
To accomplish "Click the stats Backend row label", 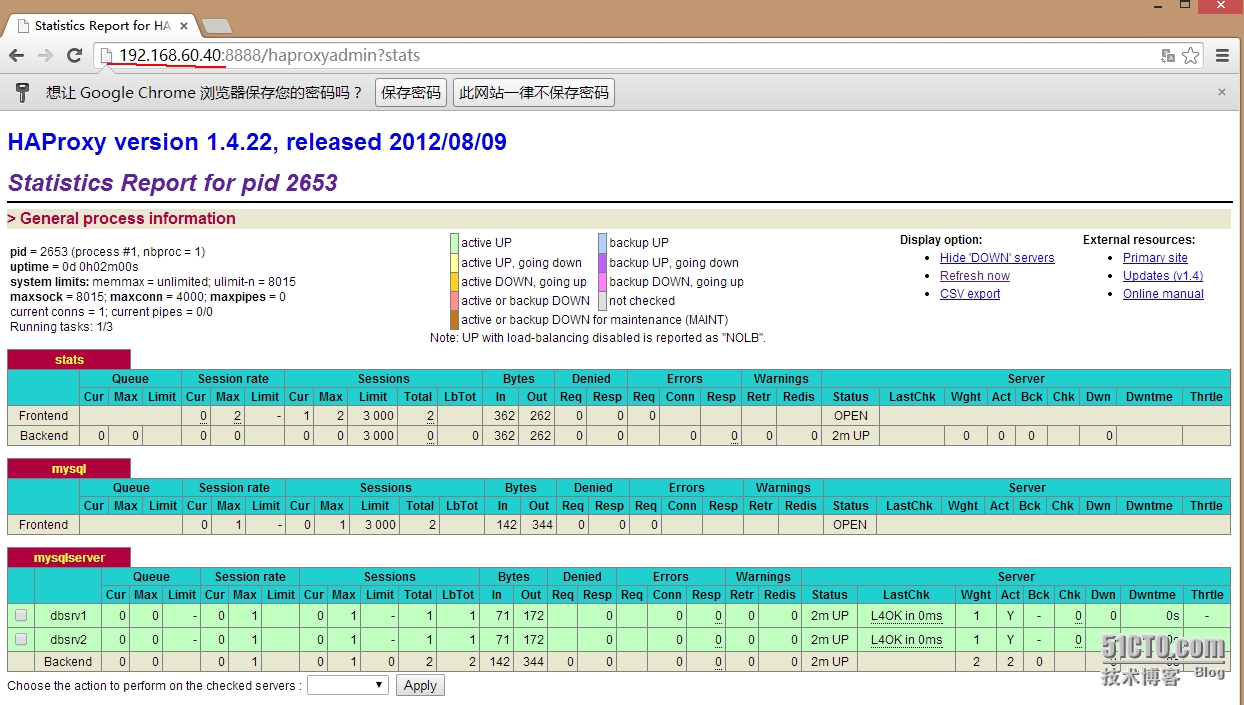I will 44,436.
